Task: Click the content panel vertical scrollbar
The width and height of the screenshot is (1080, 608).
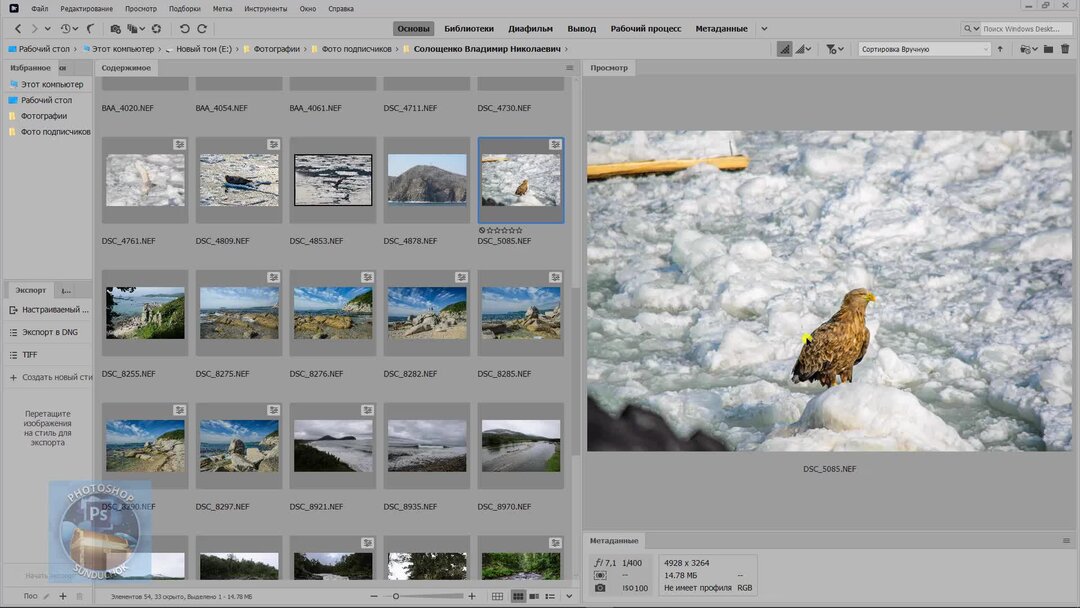Action: (x=575, y=372)
